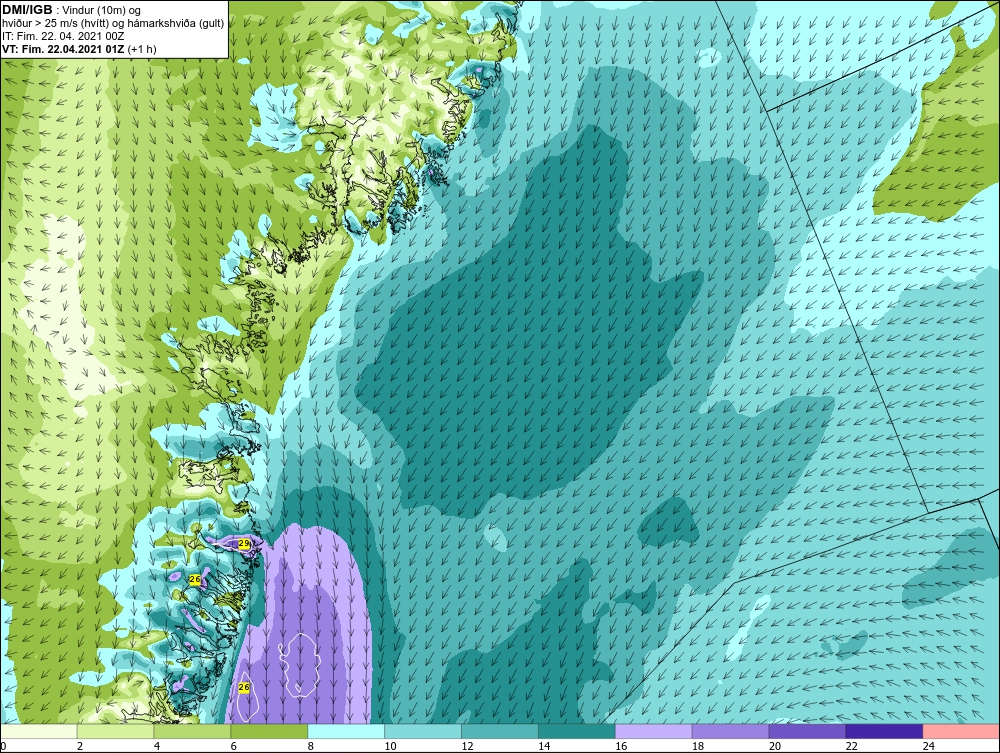The width and height of the screenshot is (1000, 753).
Task: Select the 14–16 m/s dark teal swatch
Action: [x=577, y=732]
